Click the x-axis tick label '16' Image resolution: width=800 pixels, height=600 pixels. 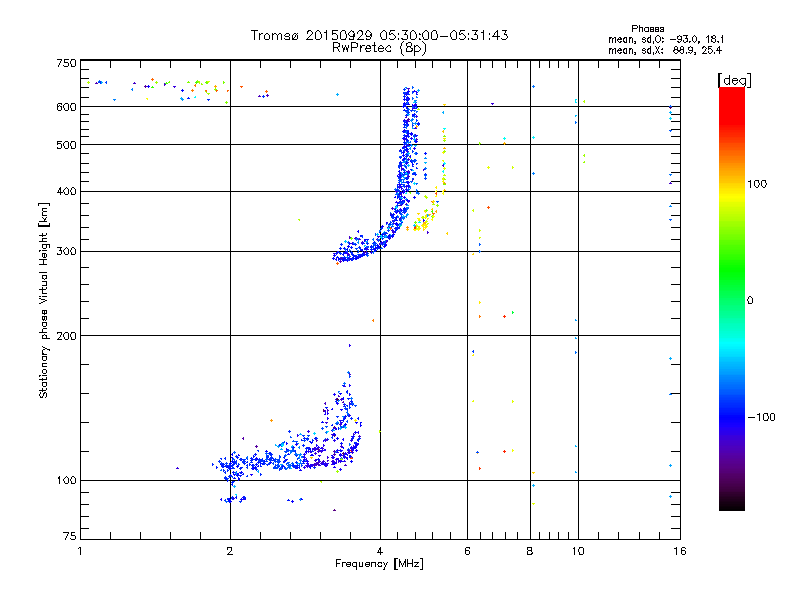coord(680,551)
